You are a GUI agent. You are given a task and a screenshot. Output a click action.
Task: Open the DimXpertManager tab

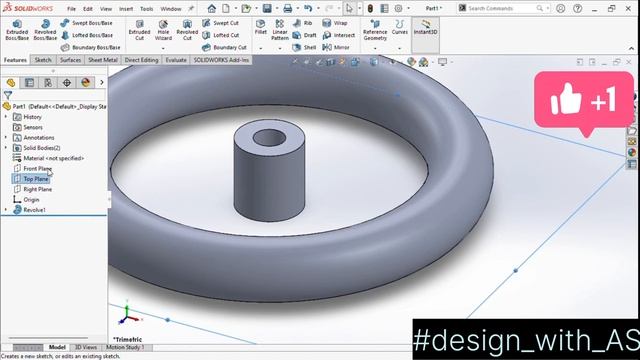(67, 82)
